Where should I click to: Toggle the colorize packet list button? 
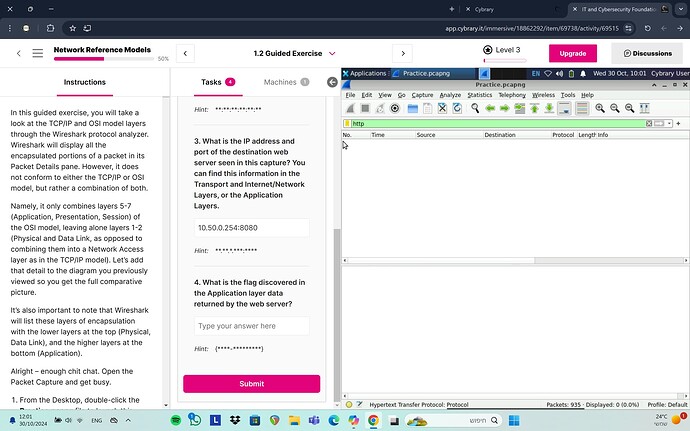coord(581,108)
